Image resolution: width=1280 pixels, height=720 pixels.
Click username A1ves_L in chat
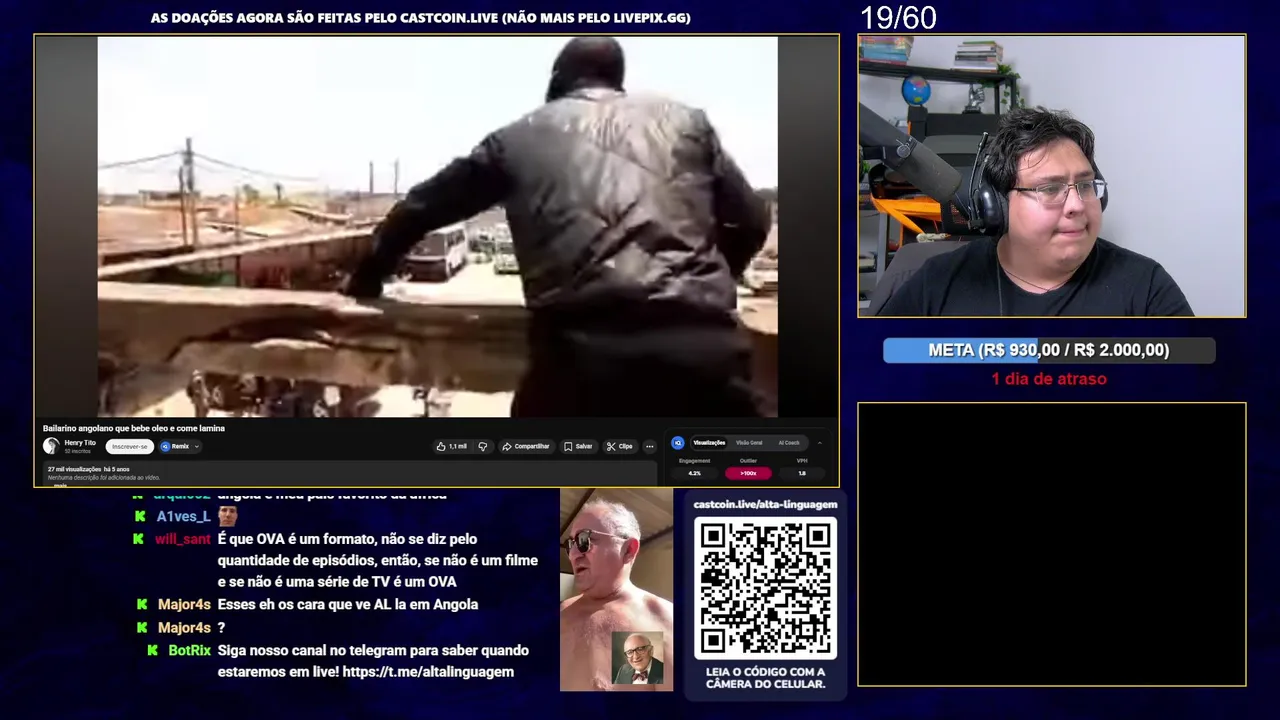pos(184,516)
